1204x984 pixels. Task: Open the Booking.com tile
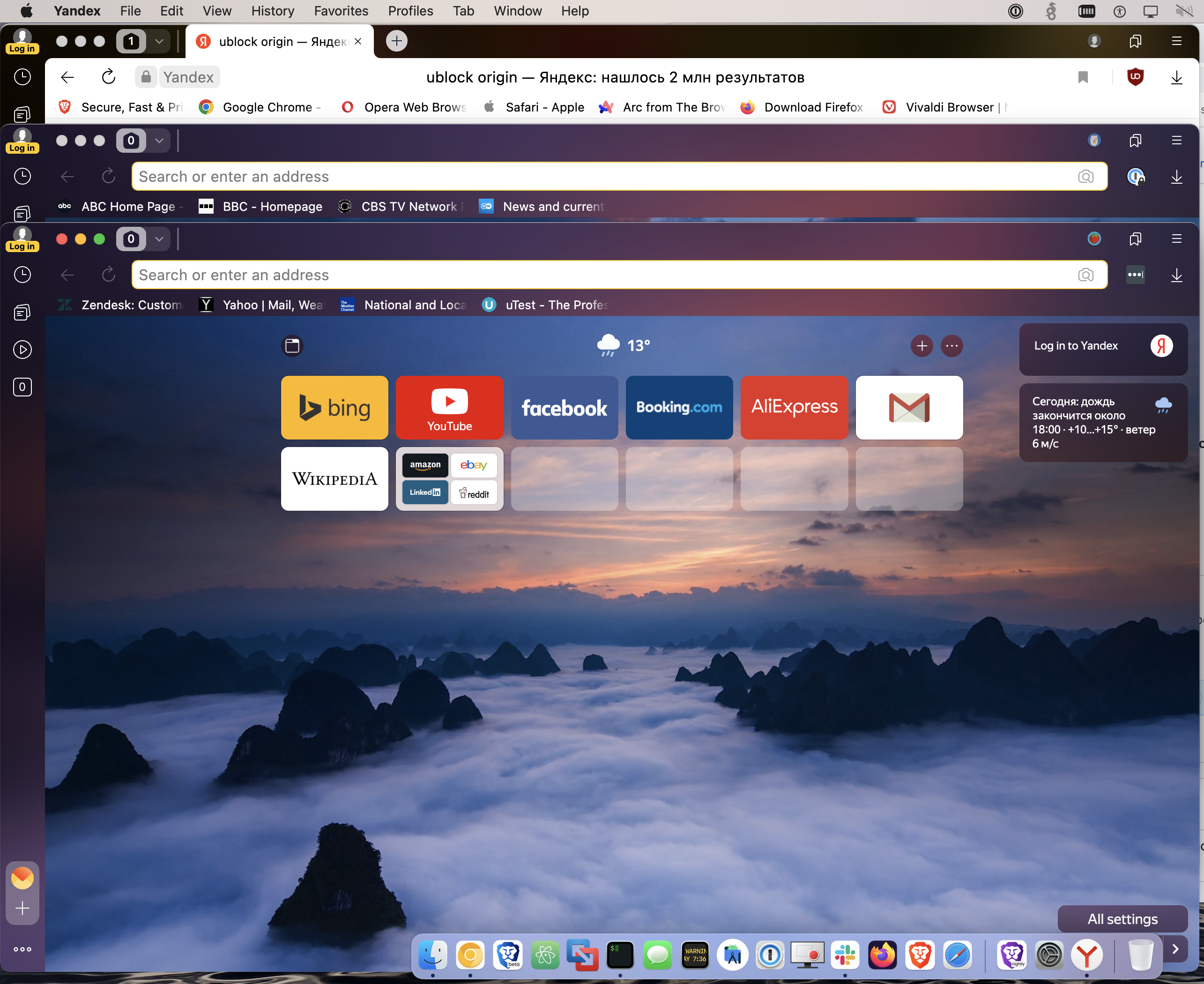(x=679, y=408)
